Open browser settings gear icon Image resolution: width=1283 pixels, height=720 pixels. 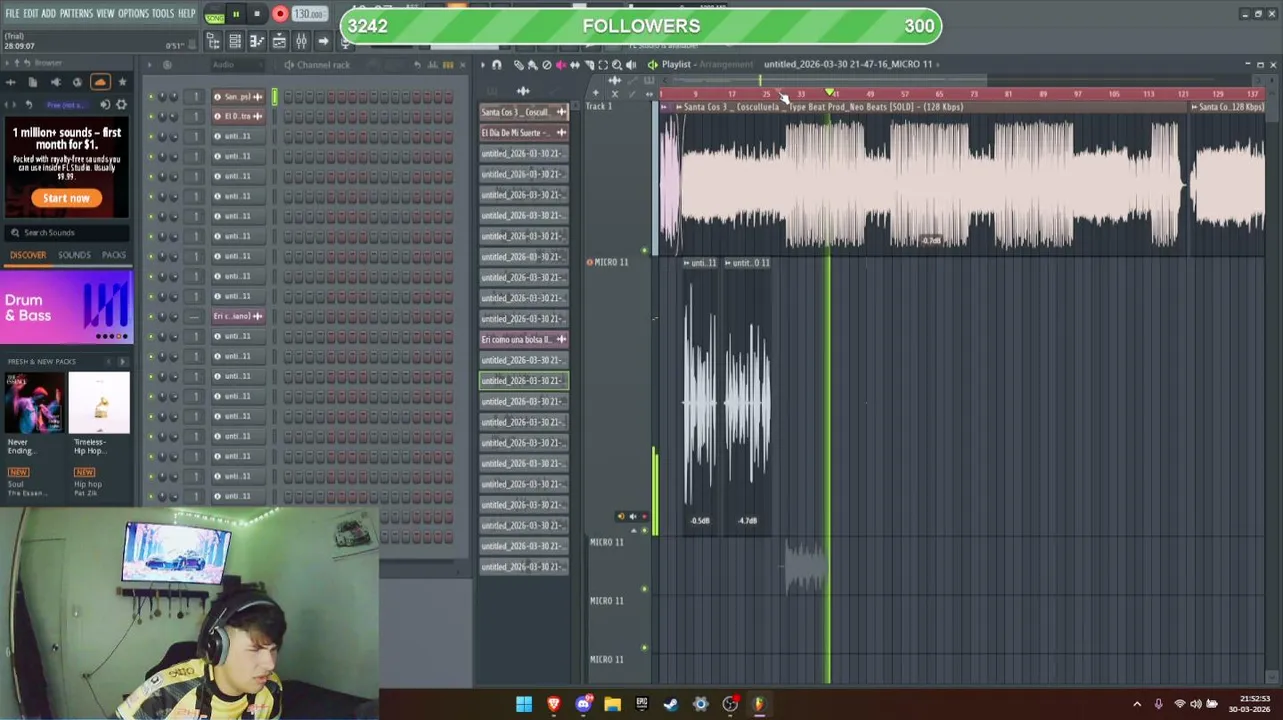point(122,104)
